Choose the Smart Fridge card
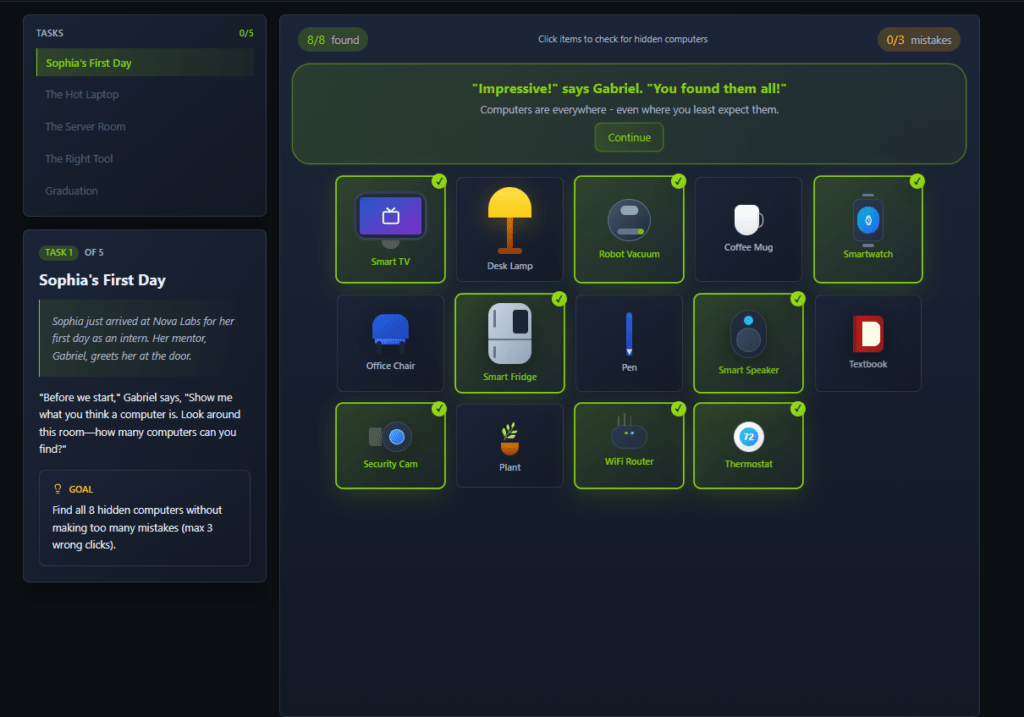 [510, 343]
